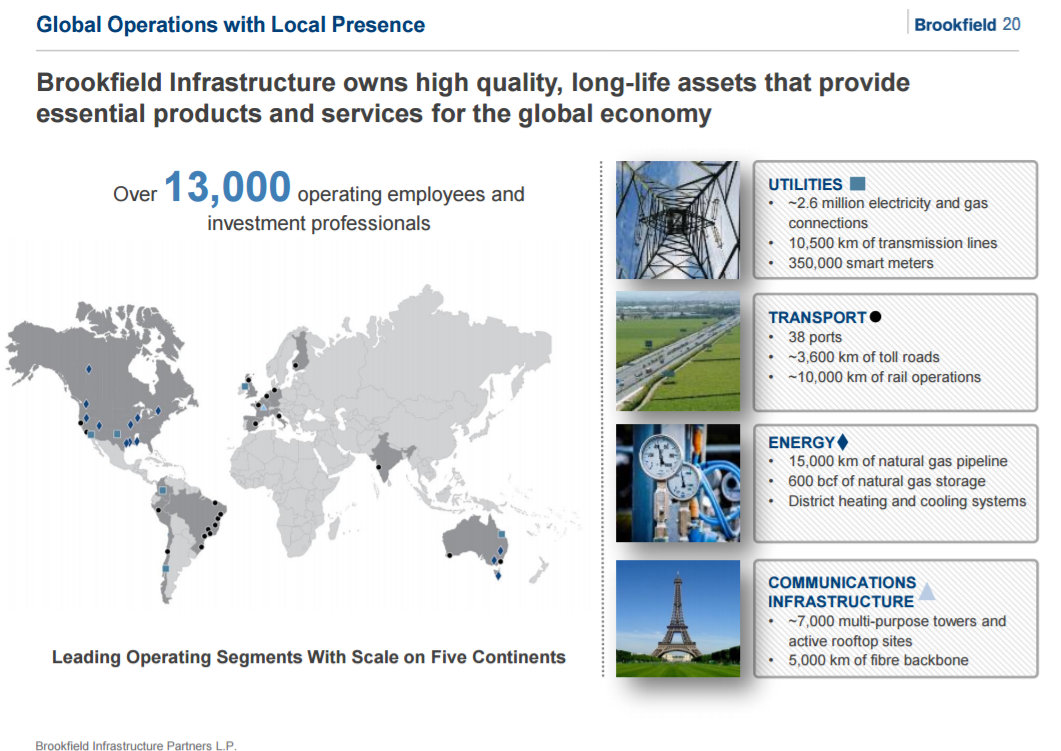Open the transmission tower photo
The image size is (1061, 751).
pyautogui.click(x=677, y=220)
